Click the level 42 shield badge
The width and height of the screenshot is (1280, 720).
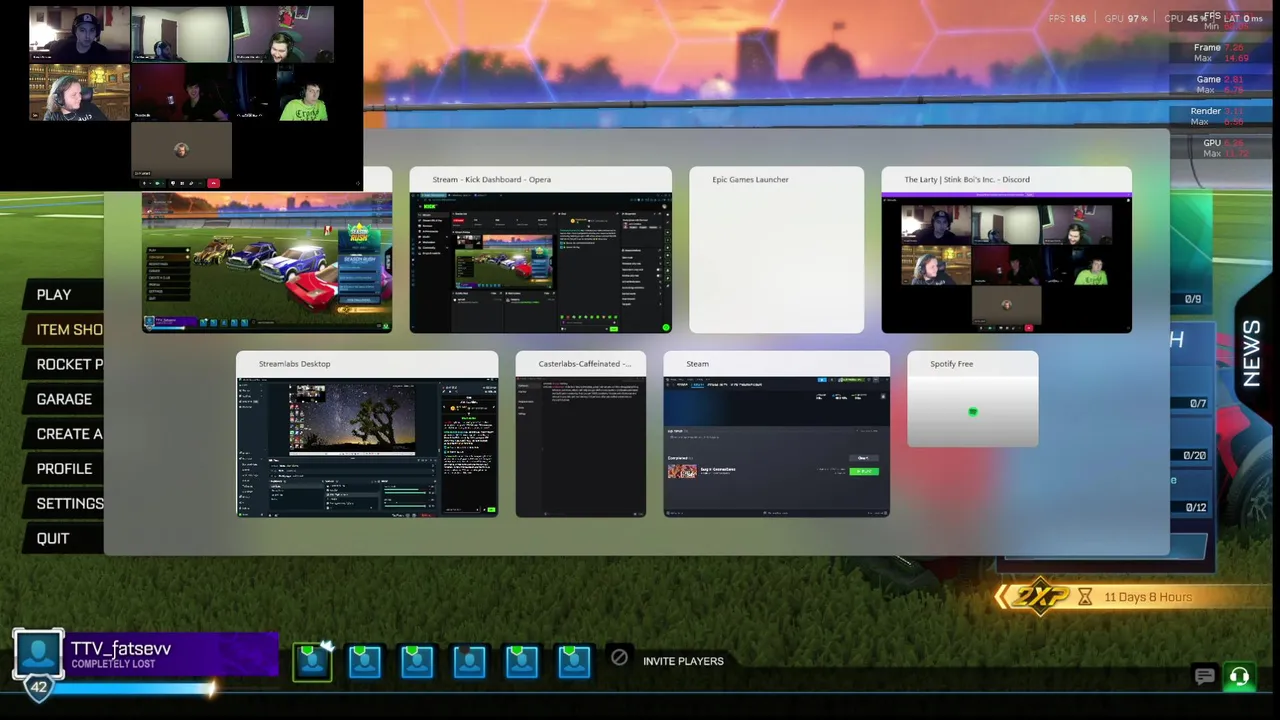[38, 688]
